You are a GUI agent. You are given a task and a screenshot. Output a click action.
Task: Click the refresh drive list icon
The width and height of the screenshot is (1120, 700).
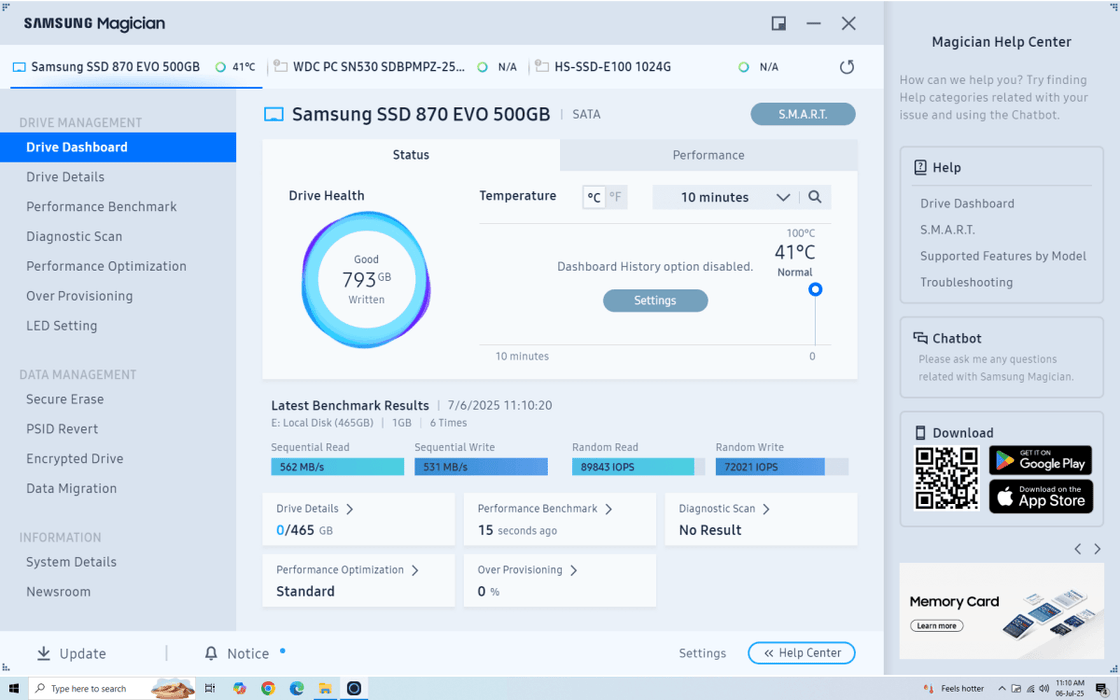coord(847,67)
